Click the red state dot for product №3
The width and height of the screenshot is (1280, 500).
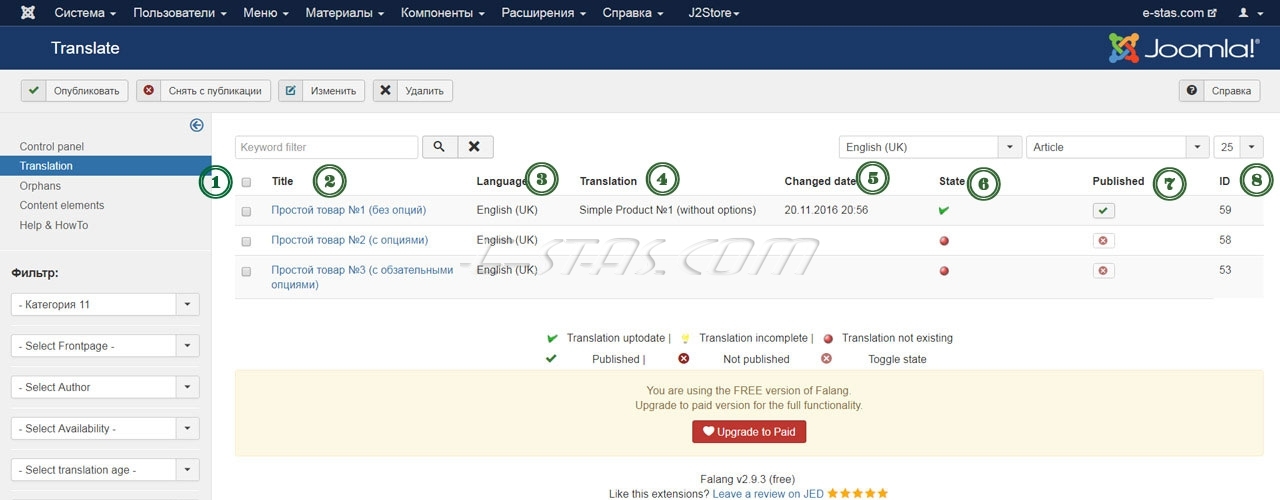click(944, 271)
